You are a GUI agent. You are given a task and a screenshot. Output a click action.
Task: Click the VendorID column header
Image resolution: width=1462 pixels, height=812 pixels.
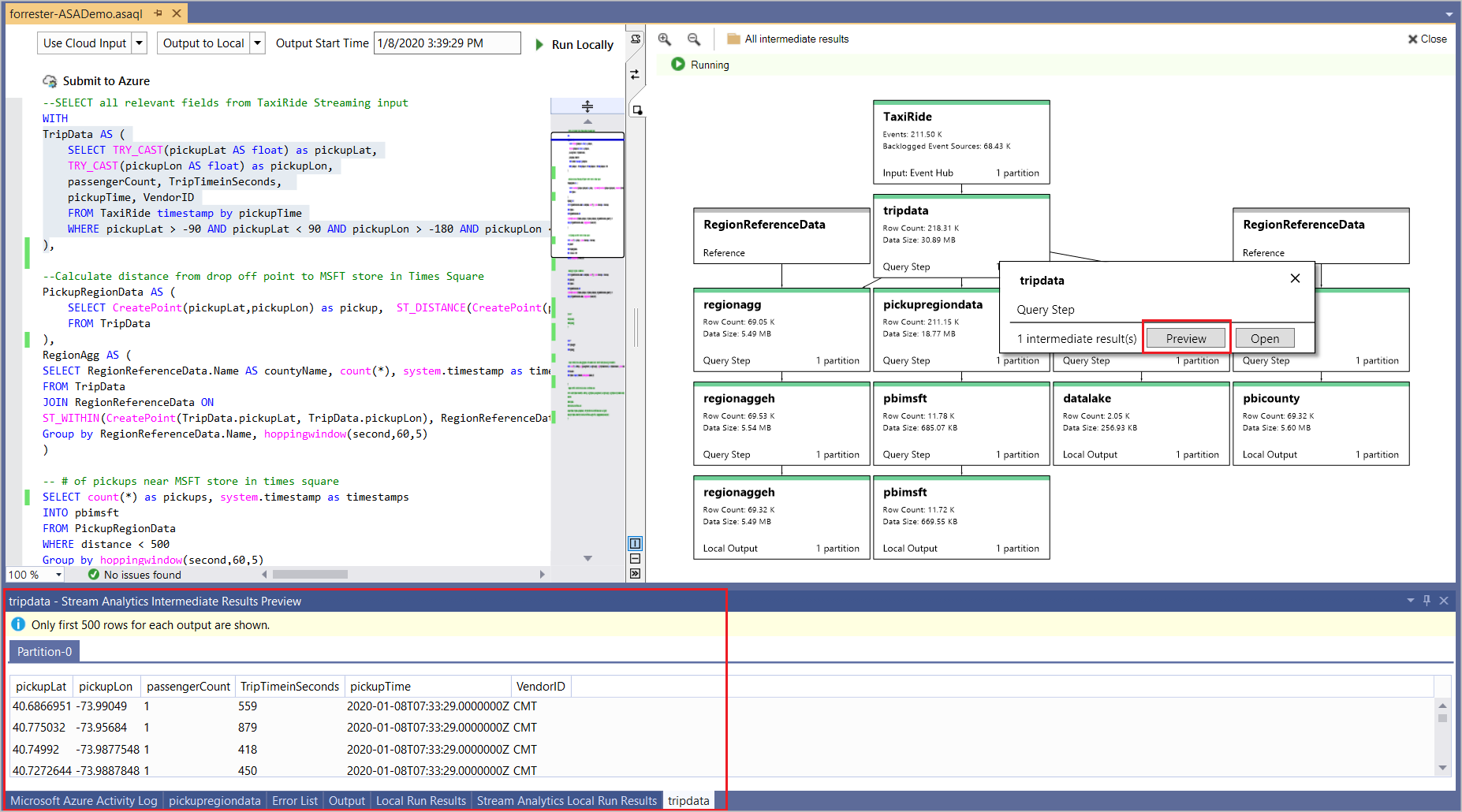point(541,687)
